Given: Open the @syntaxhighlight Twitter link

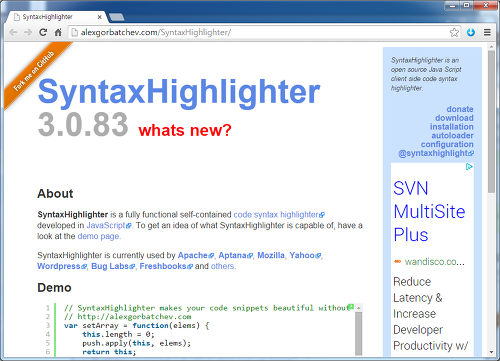Looking at the screenshot, I should [x=436, y=153].
